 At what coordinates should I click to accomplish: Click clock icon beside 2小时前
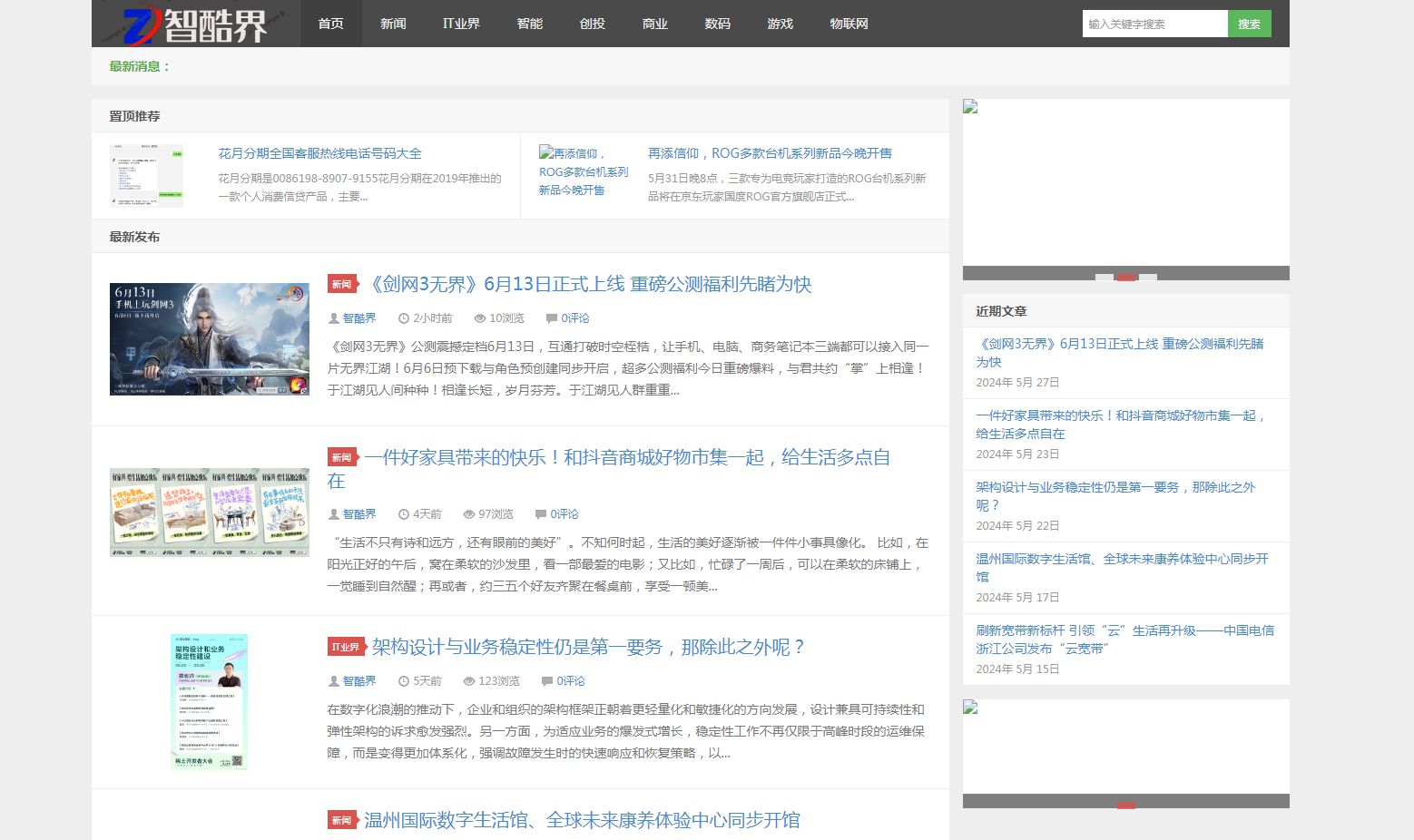coord(404,318)
